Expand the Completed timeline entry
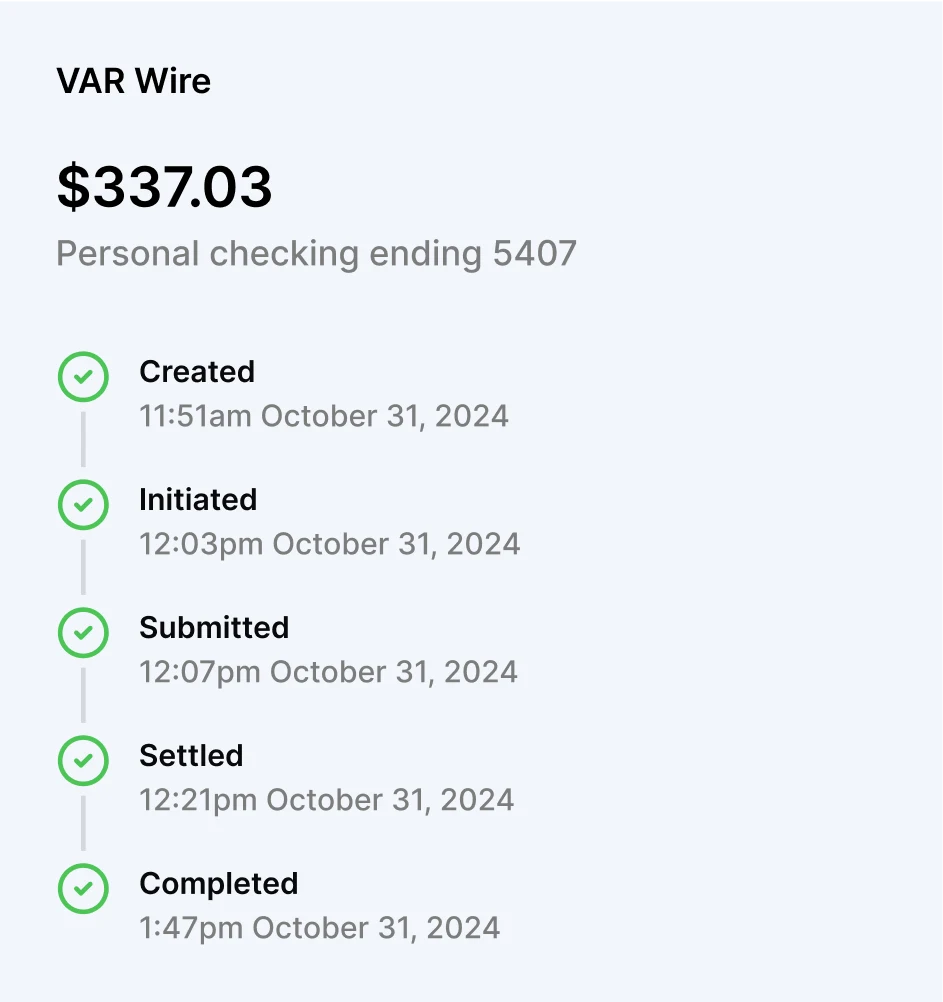Image resolution: width=943 pixels, height=1002 pixels. (x=218, y=883)
